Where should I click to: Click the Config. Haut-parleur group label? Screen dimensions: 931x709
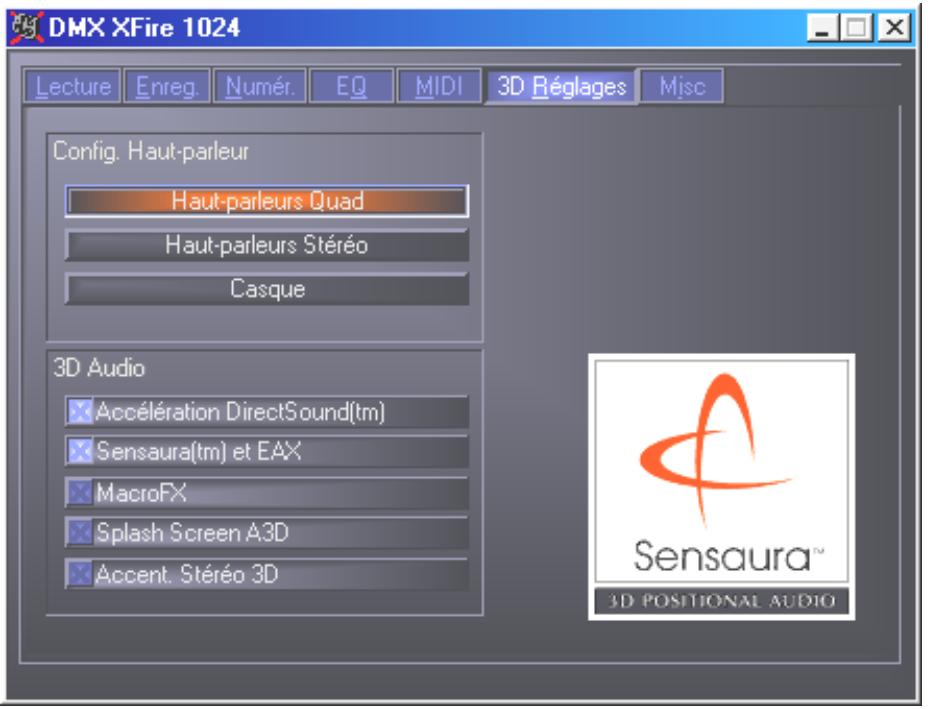coord(151,151)
